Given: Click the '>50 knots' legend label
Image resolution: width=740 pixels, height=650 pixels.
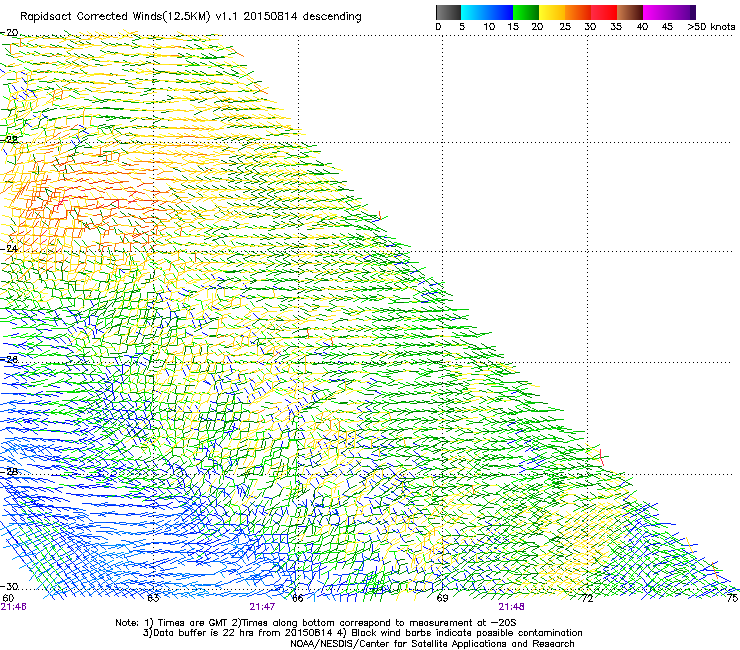Looking at the screenshot, I should coord(711,26).
